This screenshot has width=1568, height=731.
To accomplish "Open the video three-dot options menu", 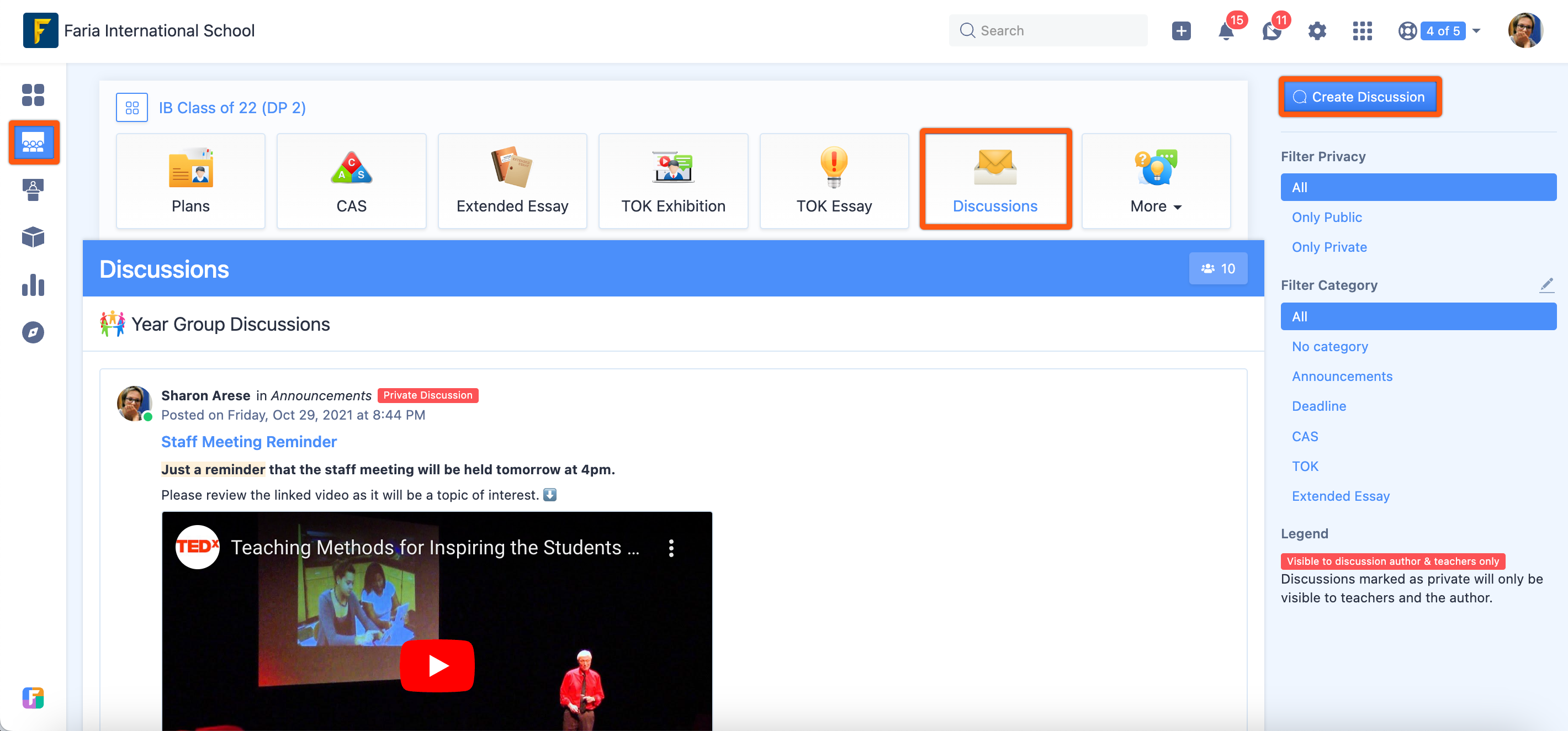I will coord(671,548).
